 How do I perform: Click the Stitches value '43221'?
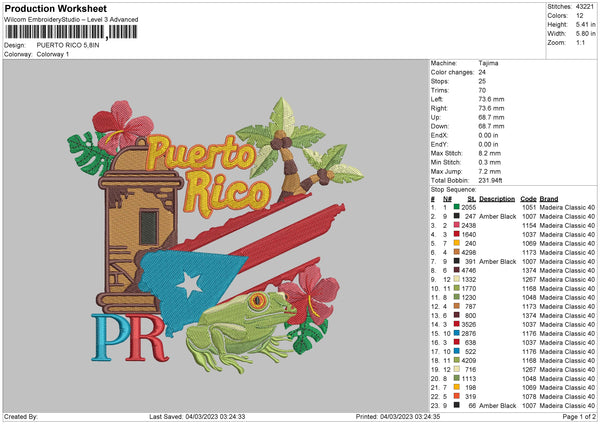(585, 7)
